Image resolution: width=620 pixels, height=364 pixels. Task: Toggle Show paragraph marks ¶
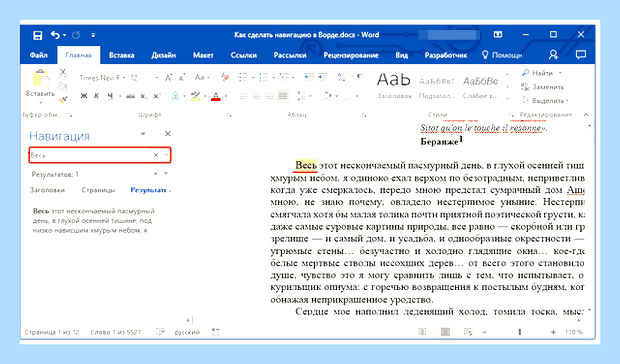[359, 77]
